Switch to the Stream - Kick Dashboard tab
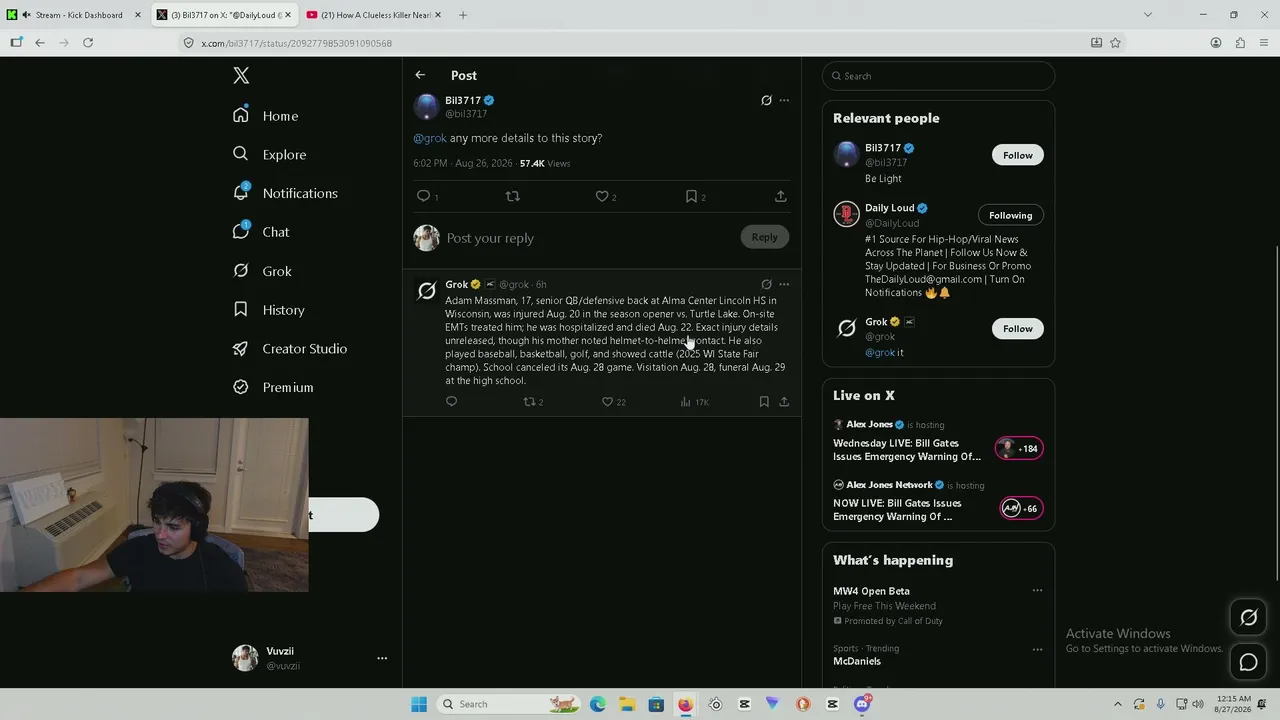 pos(73,15)
